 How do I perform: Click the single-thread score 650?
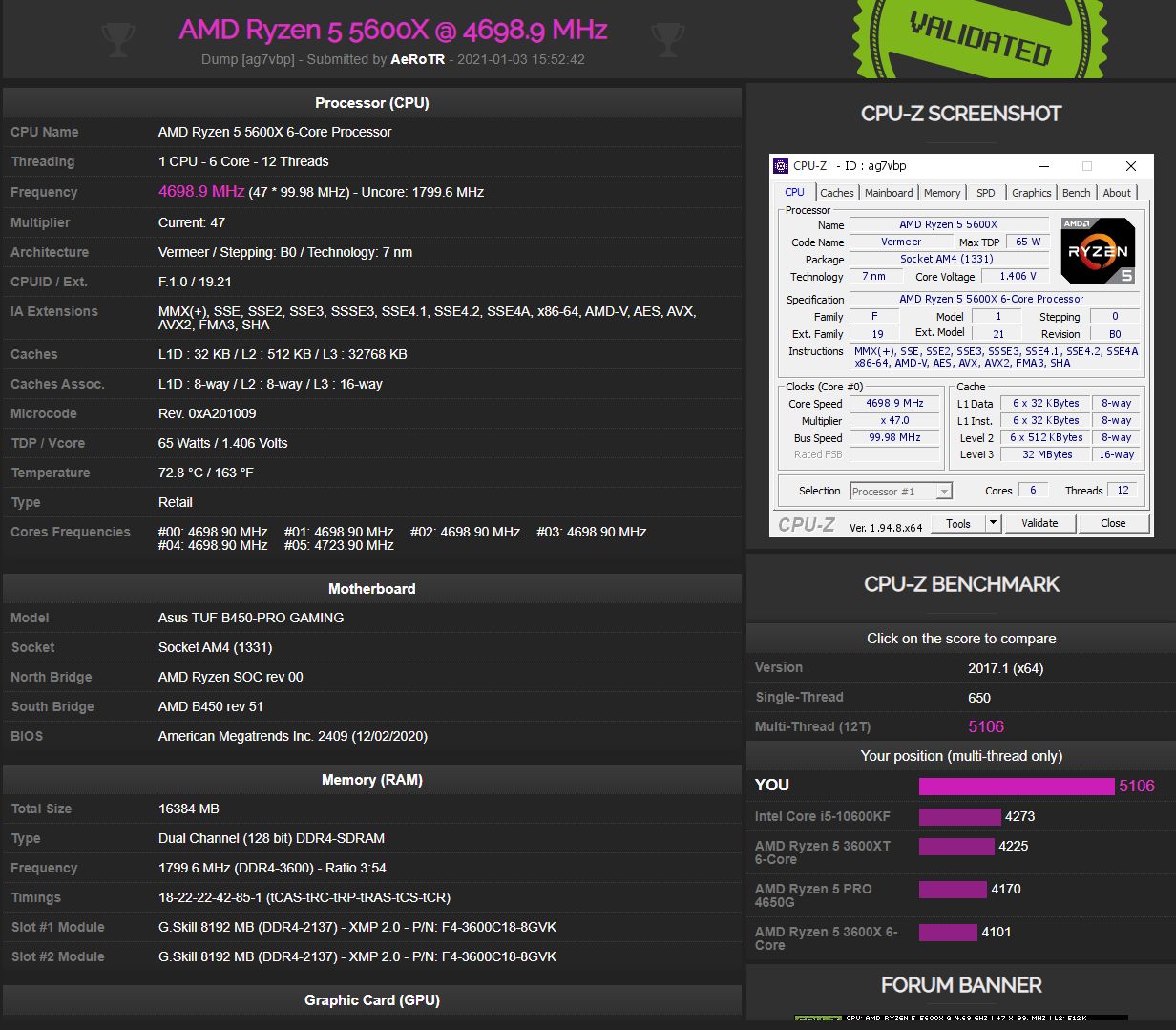[979, 698]
